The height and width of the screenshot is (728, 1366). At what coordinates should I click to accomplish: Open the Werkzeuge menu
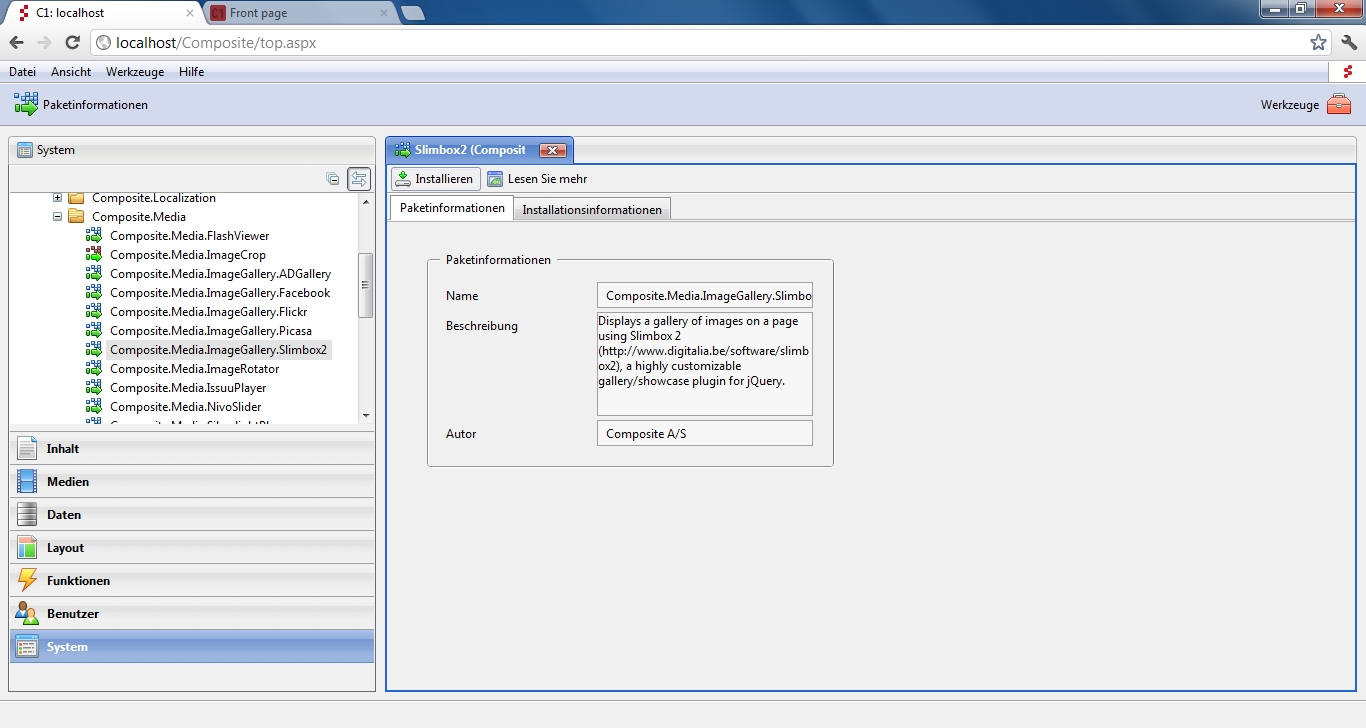(135, 72)
